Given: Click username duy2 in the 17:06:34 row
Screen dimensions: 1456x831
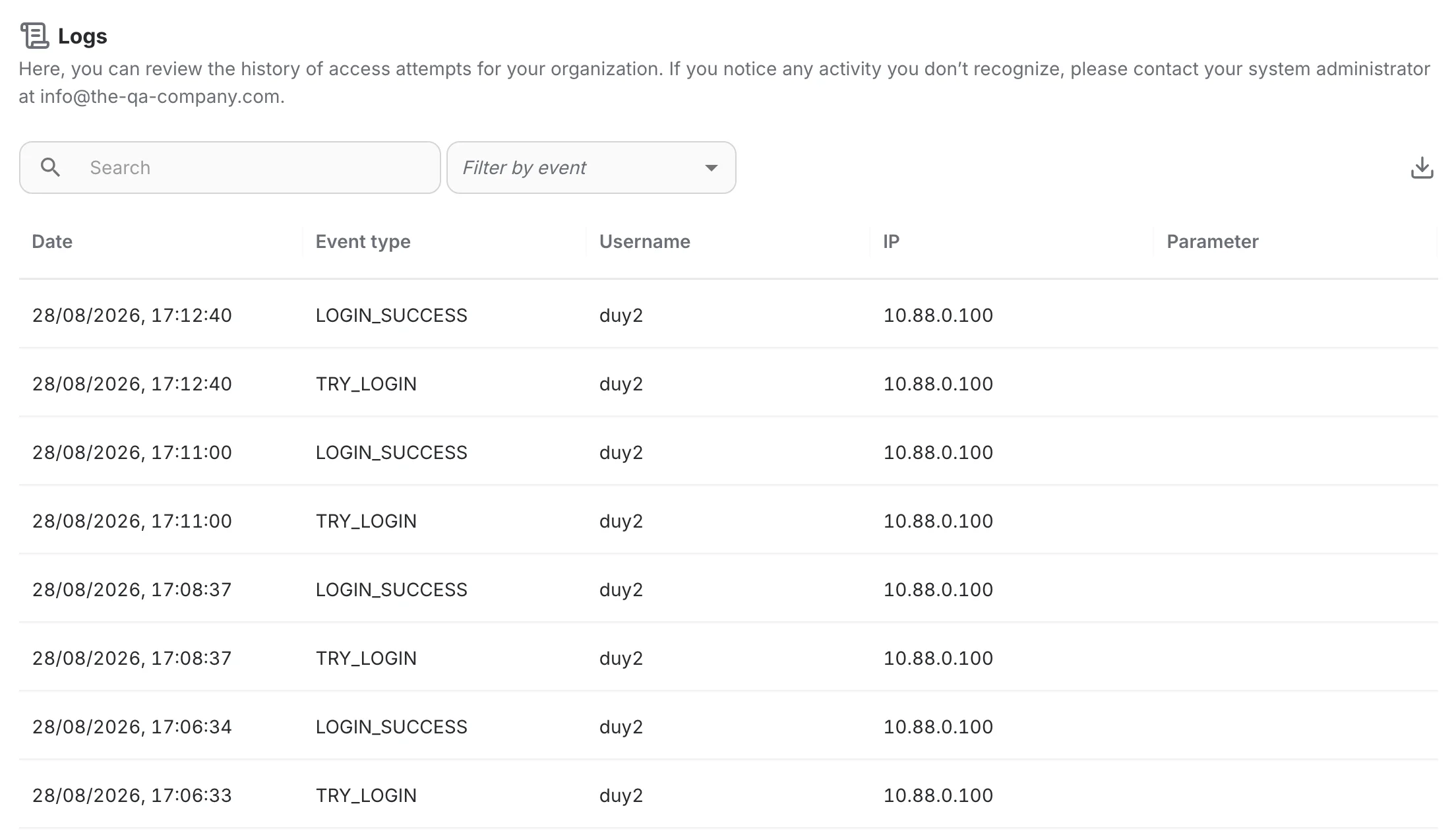Looking at the screenshot, I should click(621, 727).
